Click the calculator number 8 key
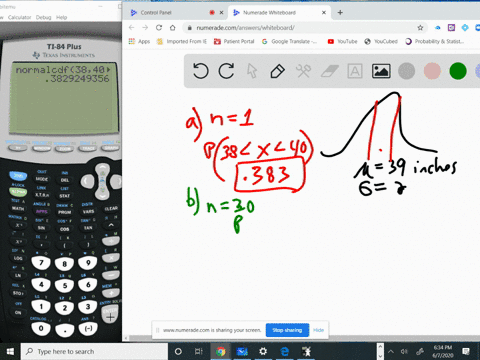 [x=65, y=264]
